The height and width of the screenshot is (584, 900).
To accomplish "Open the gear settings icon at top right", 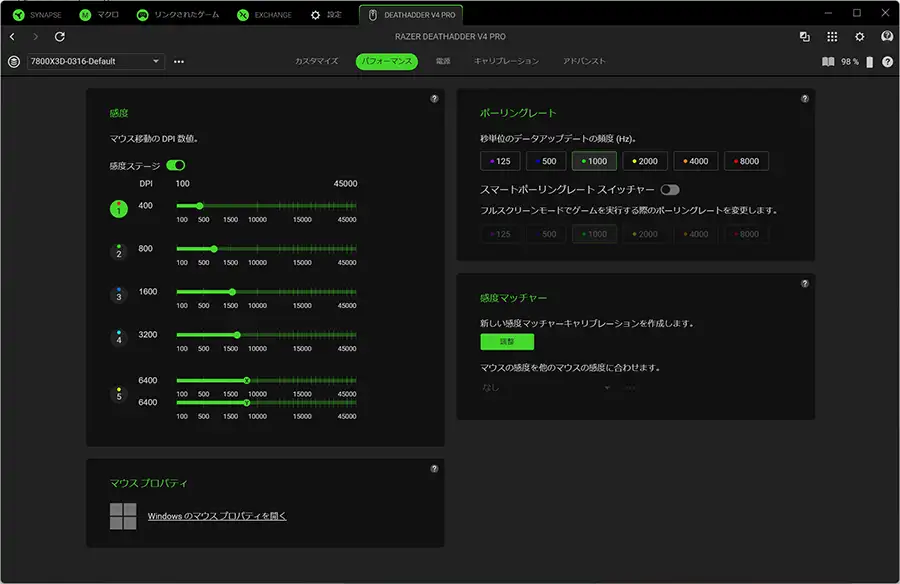I will (x=859, y=37).
